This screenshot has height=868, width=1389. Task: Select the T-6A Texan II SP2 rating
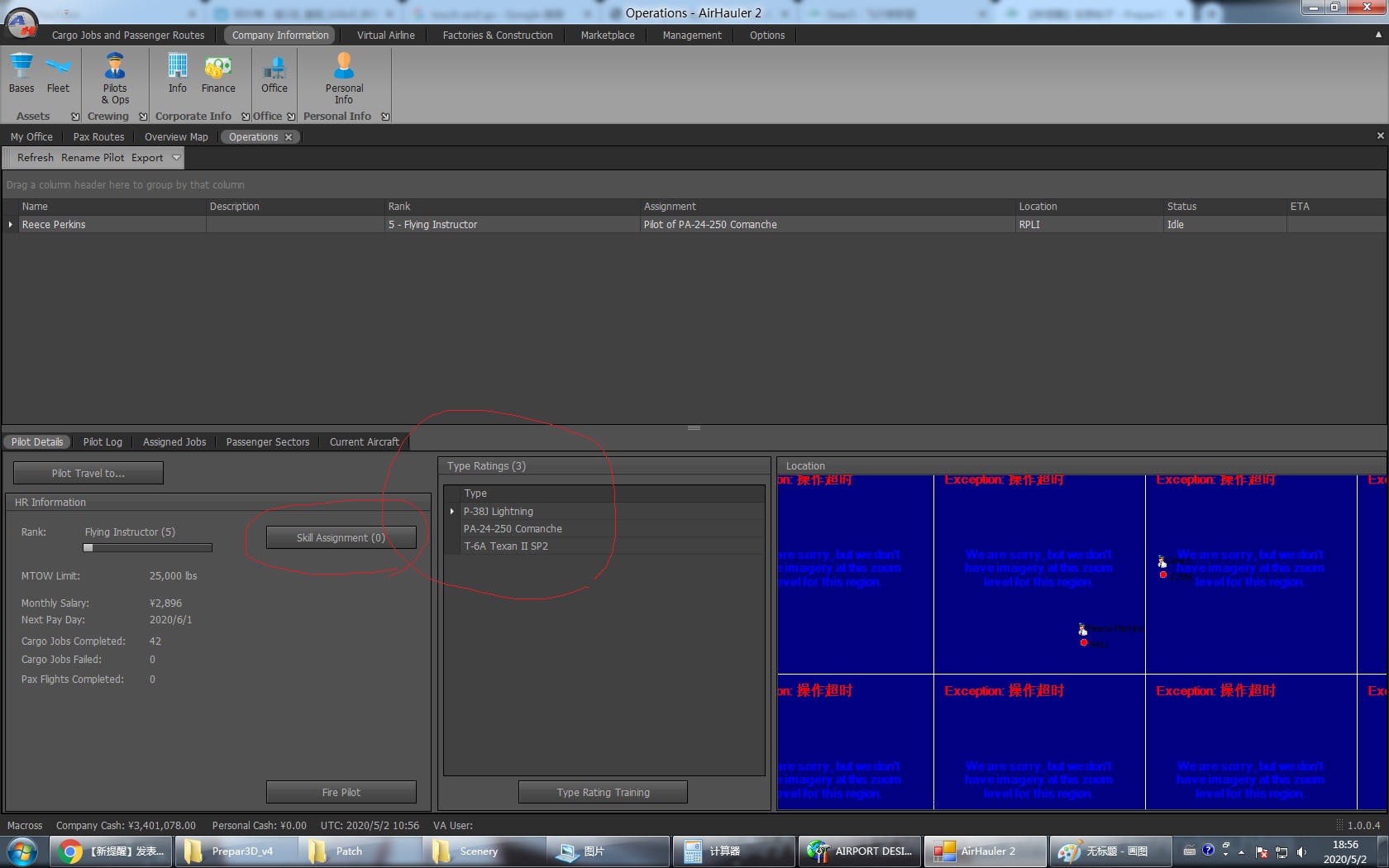[612, 546]
